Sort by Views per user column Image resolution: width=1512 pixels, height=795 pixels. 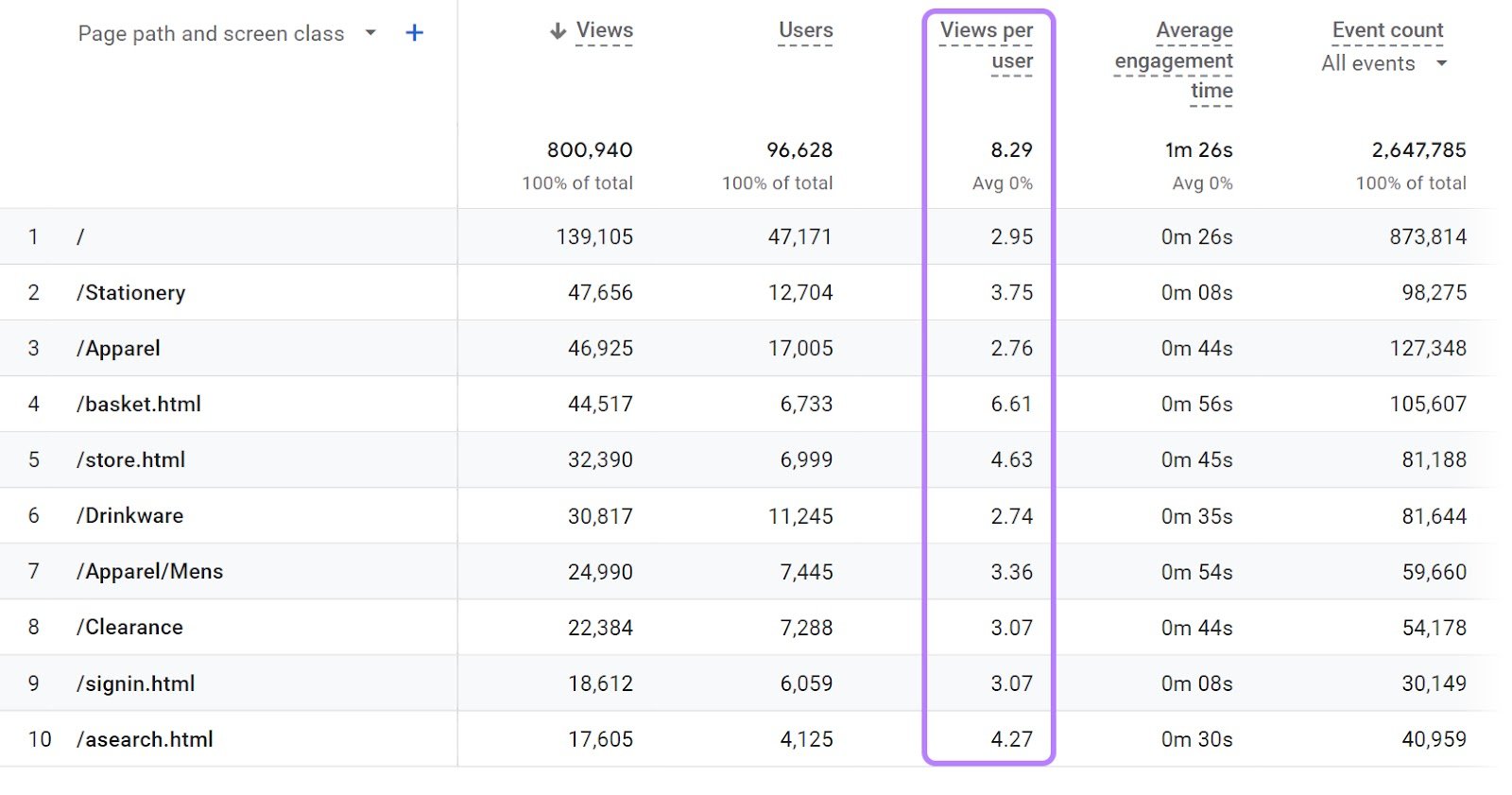(987, 45)
